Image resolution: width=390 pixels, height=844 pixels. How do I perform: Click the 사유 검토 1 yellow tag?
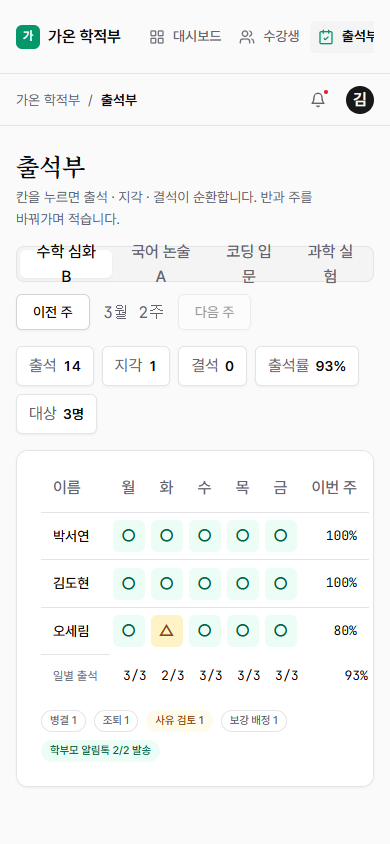(x=180, y=721)
